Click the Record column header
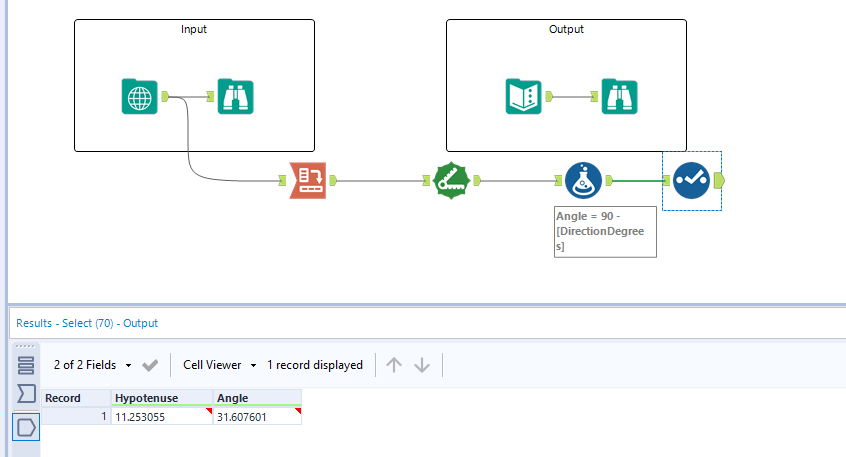Viewport: 846px width, 457px height. (x=76, y=398)
